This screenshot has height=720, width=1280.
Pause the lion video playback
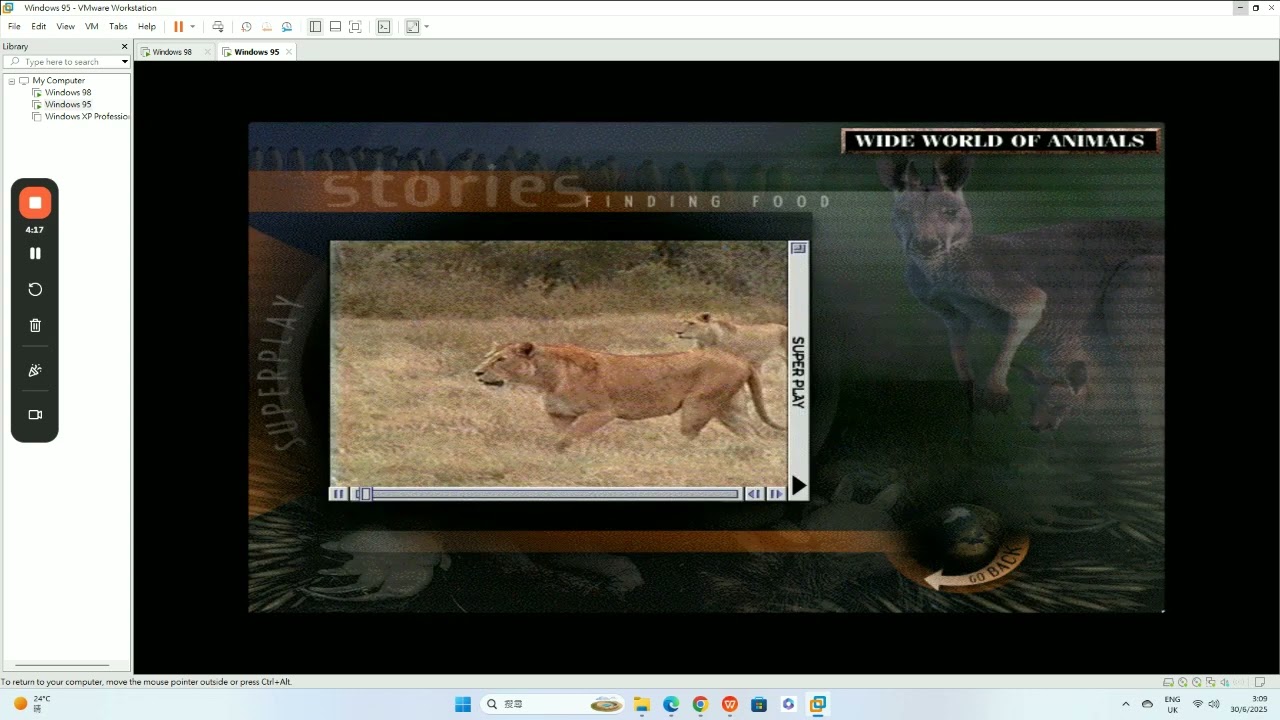pyautogui.click(x=338, y=494)
